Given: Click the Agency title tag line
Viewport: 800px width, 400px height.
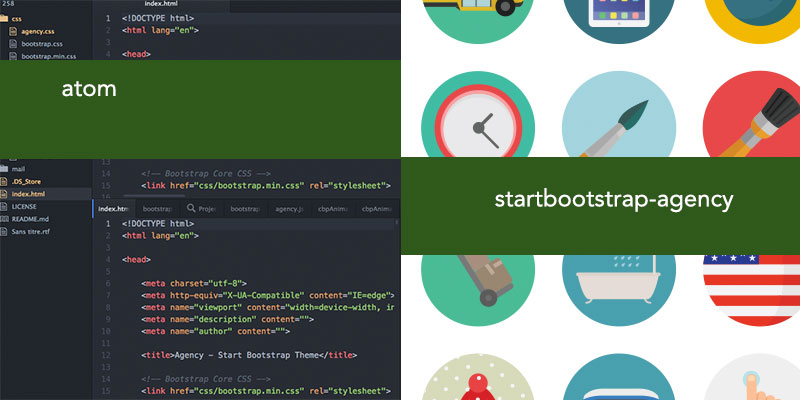Looking at the screenshot, I should coord(249,355).
